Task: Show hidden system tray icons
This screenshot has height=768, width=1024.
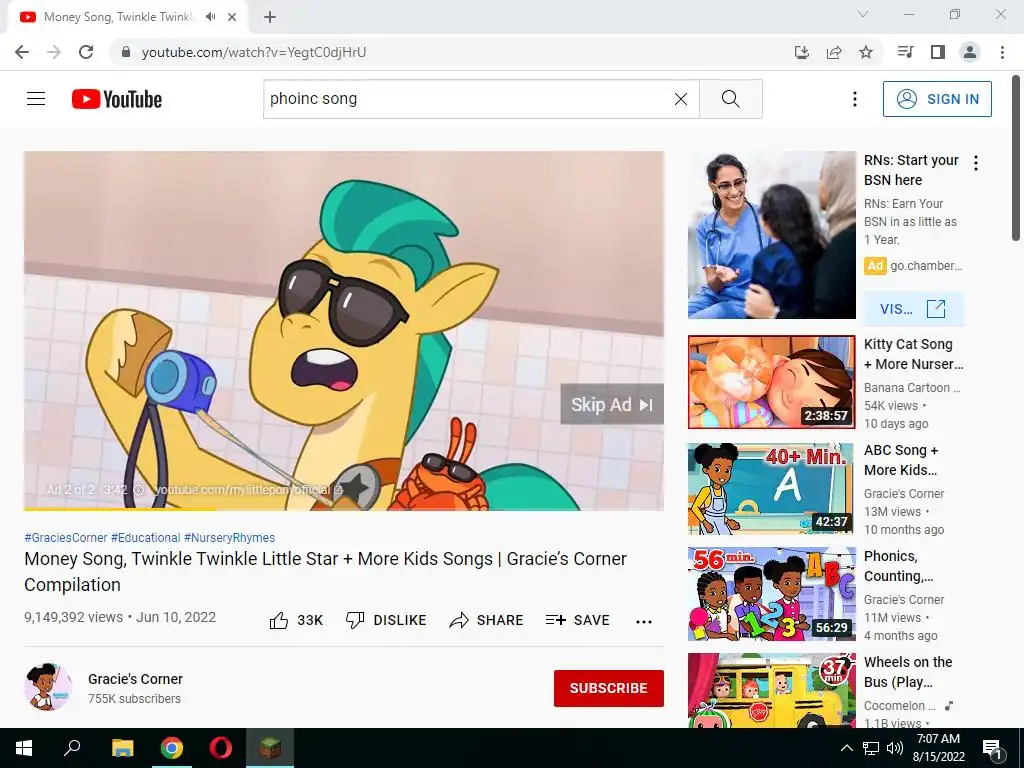Action: coord(846,748)
